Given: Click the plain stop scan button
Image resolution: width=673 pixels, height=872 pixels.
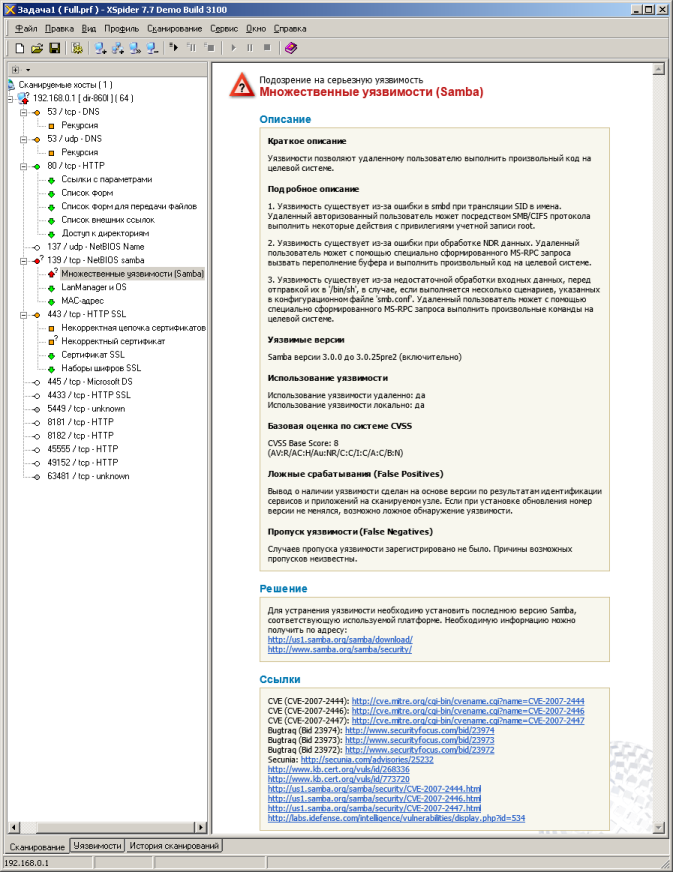Looking at the screenshot, I should [x=267, y=48].
